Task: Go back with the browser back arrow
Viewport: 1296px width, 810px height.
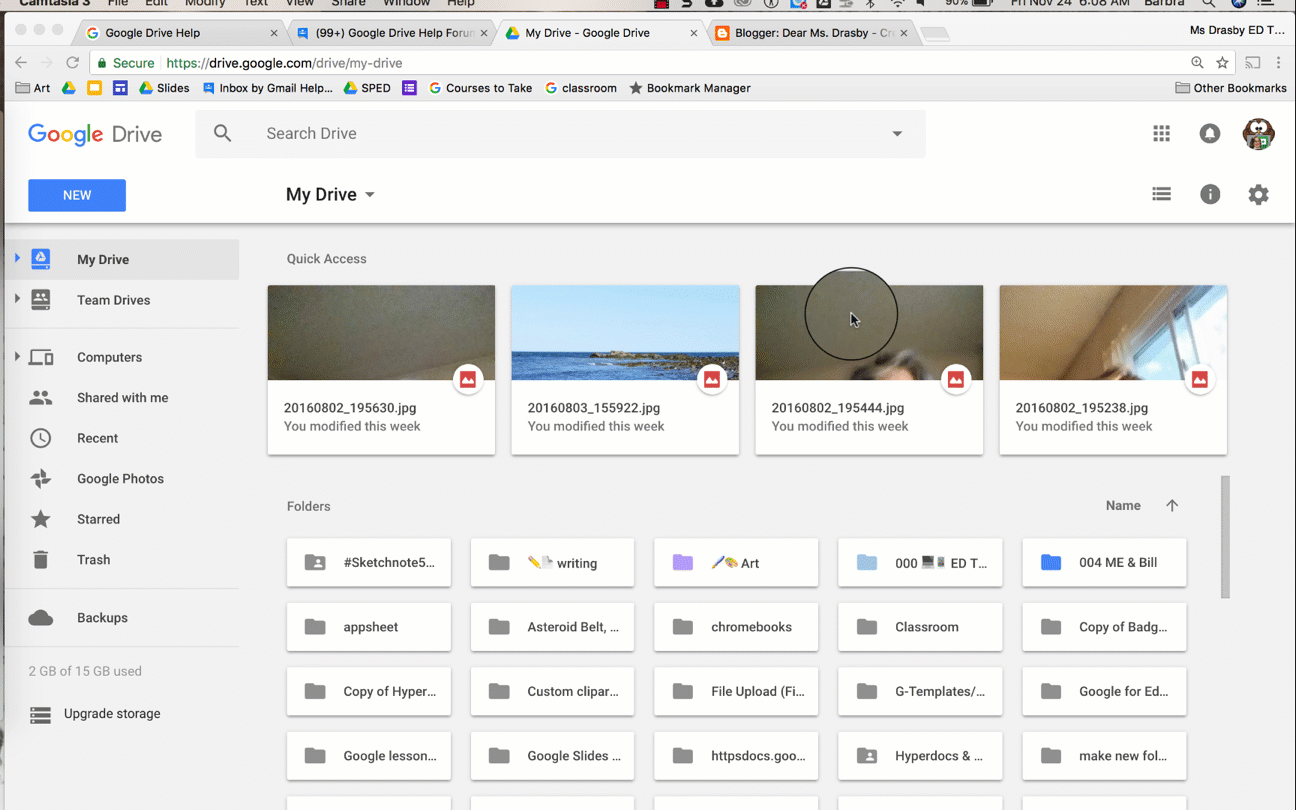Action: [21, 62]
